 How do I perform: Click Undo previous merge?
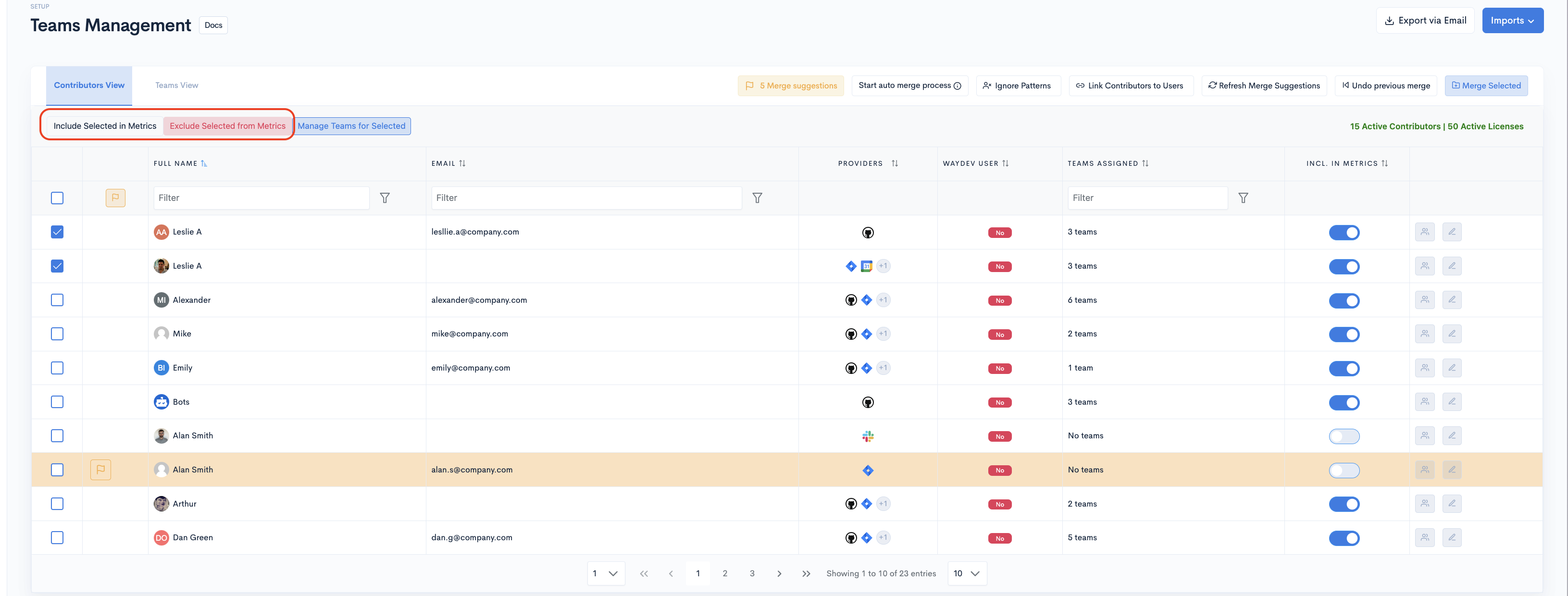click(x=1385, y=86)
